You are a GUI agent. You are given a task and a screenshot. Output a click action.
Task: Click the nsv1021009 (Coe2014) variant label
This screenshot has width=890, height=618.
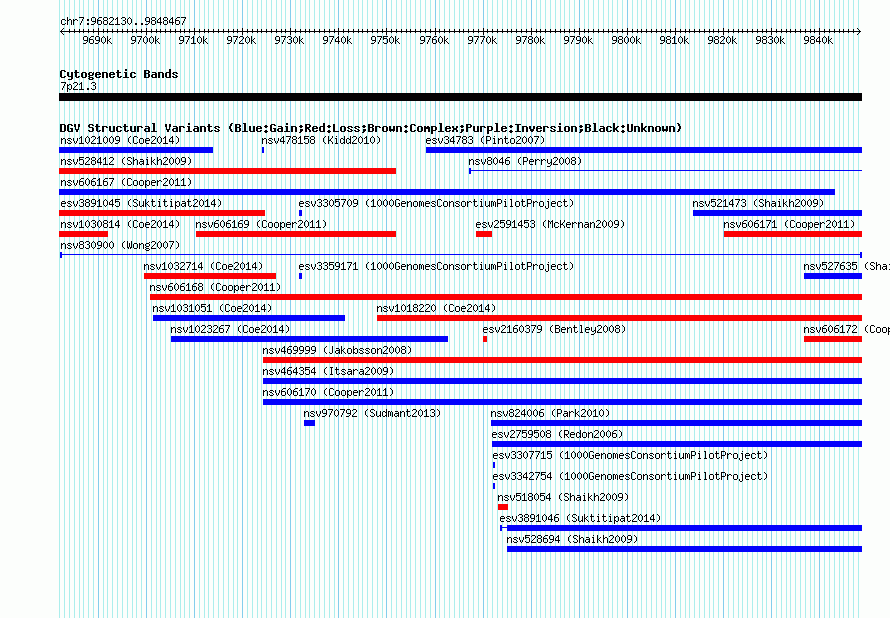tap(120, 140)
